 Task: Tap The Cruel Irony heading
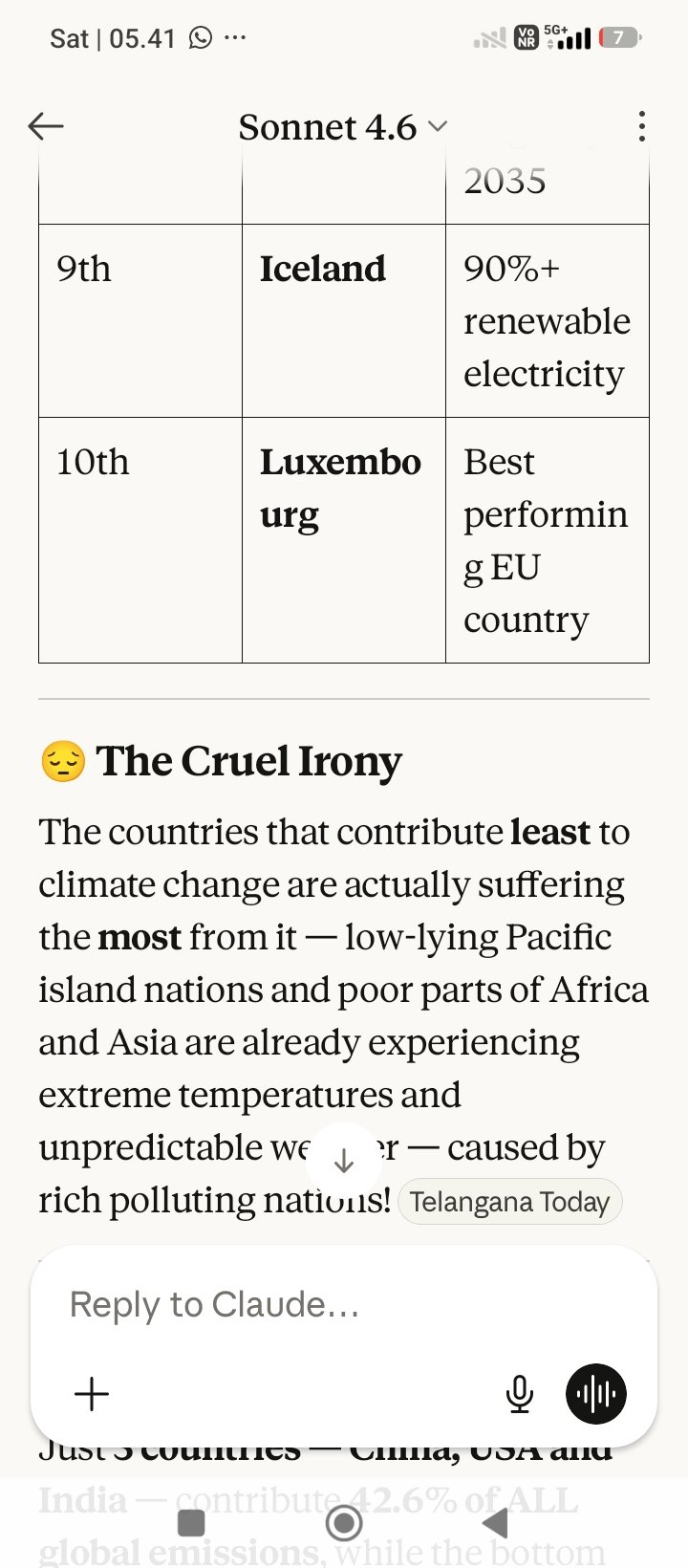[x=248, y=762]
